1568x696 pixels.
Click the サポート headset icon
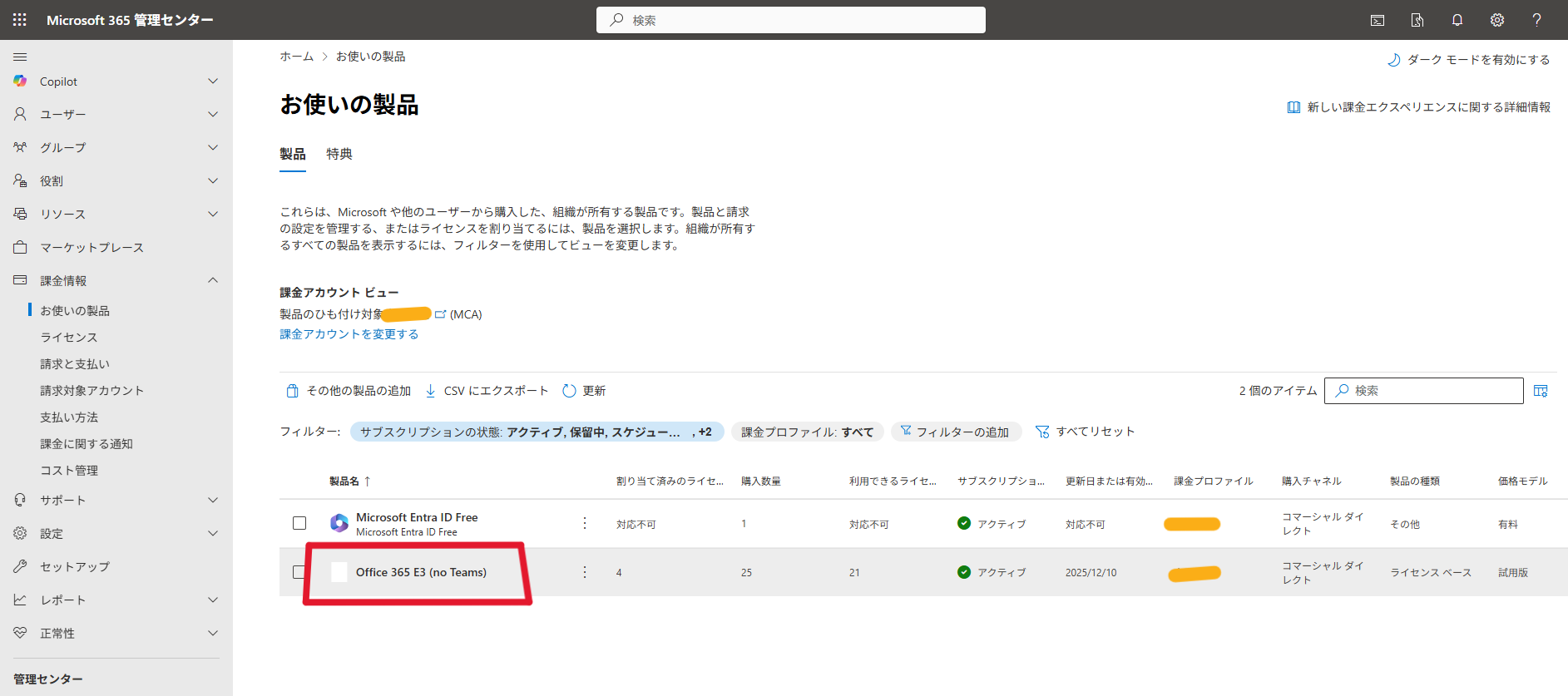pos(20,500)
